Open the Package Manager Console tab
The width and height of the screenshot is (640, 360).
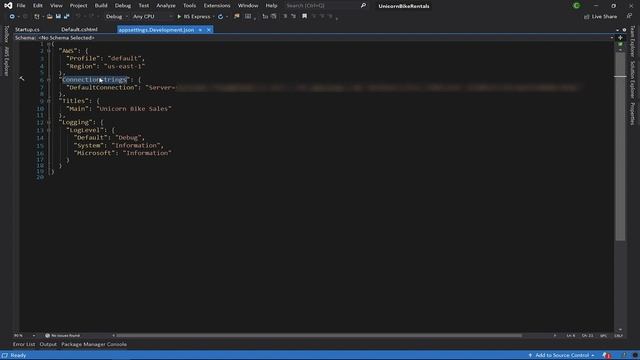[94, 344]
